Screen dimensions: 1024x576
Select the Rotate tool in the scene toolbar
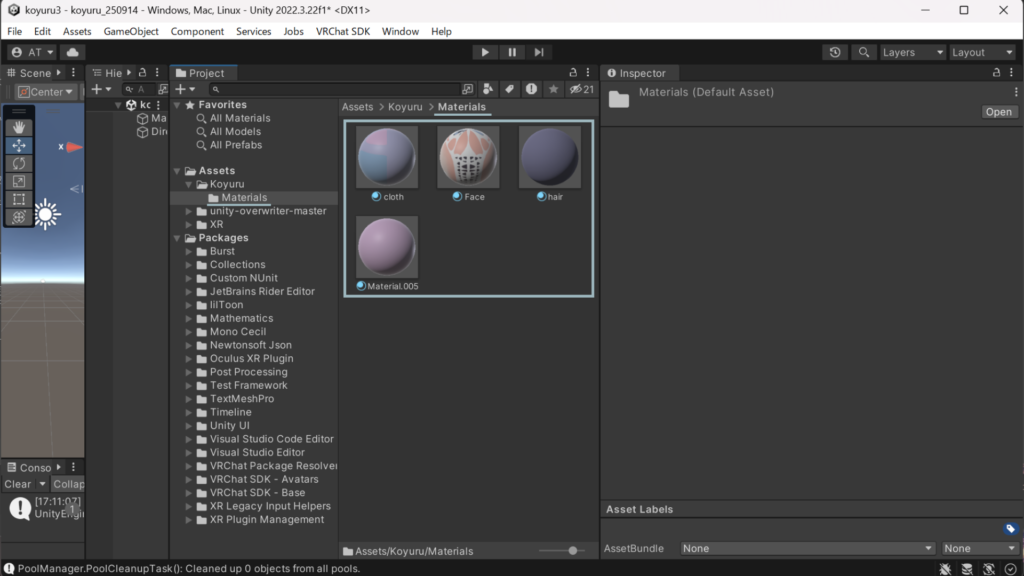[19, 163]
